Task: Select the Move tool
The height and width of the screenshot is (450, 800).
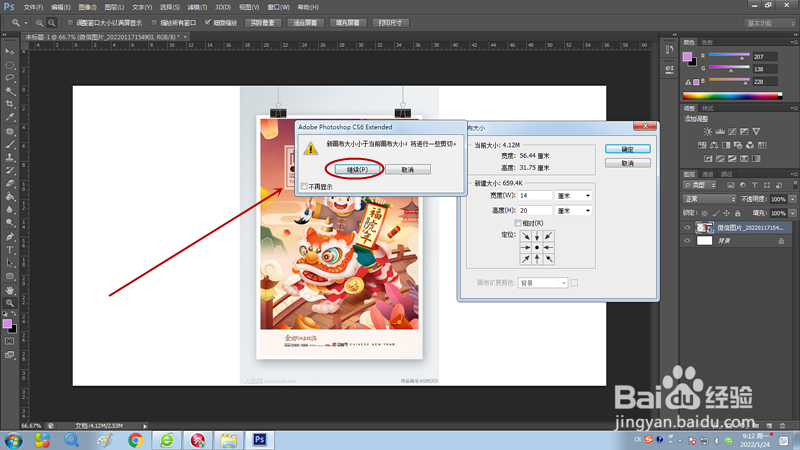Action: click(10, 52)
